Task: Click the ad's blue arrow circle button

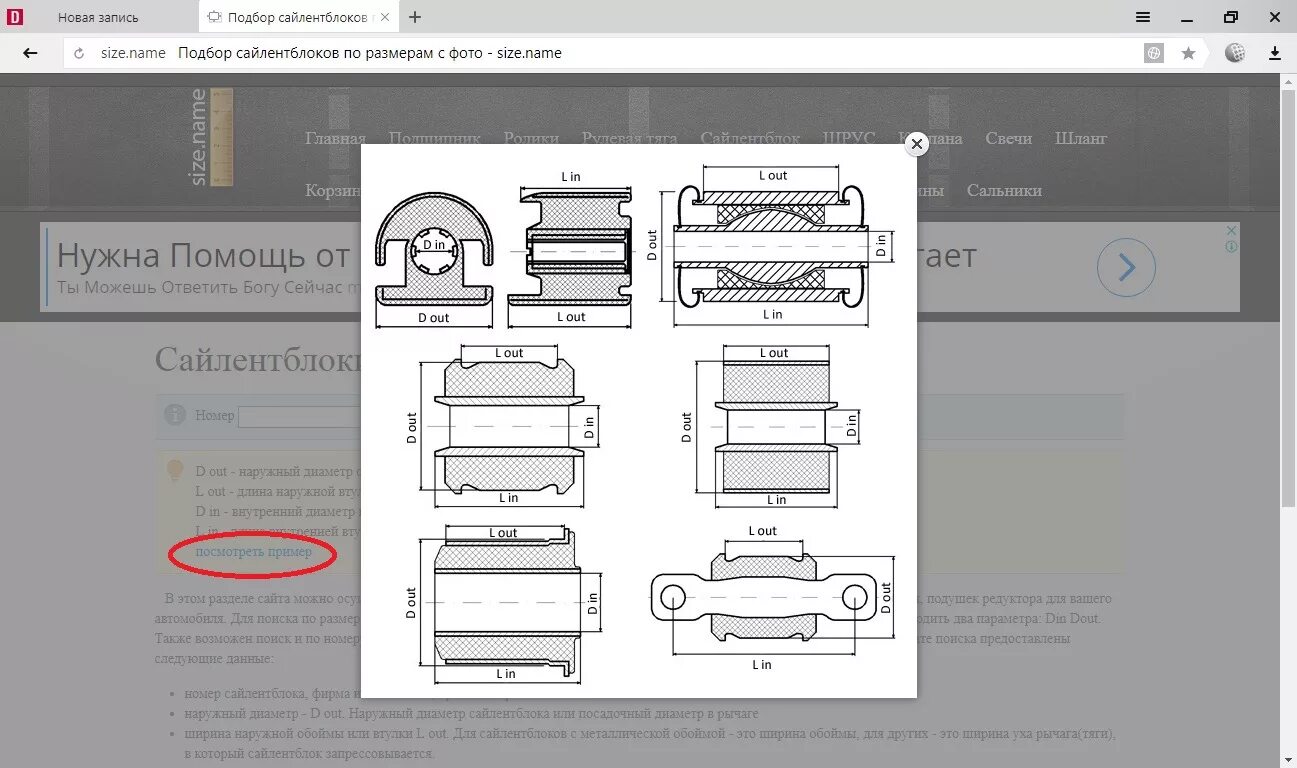Action: [1126, 267]
